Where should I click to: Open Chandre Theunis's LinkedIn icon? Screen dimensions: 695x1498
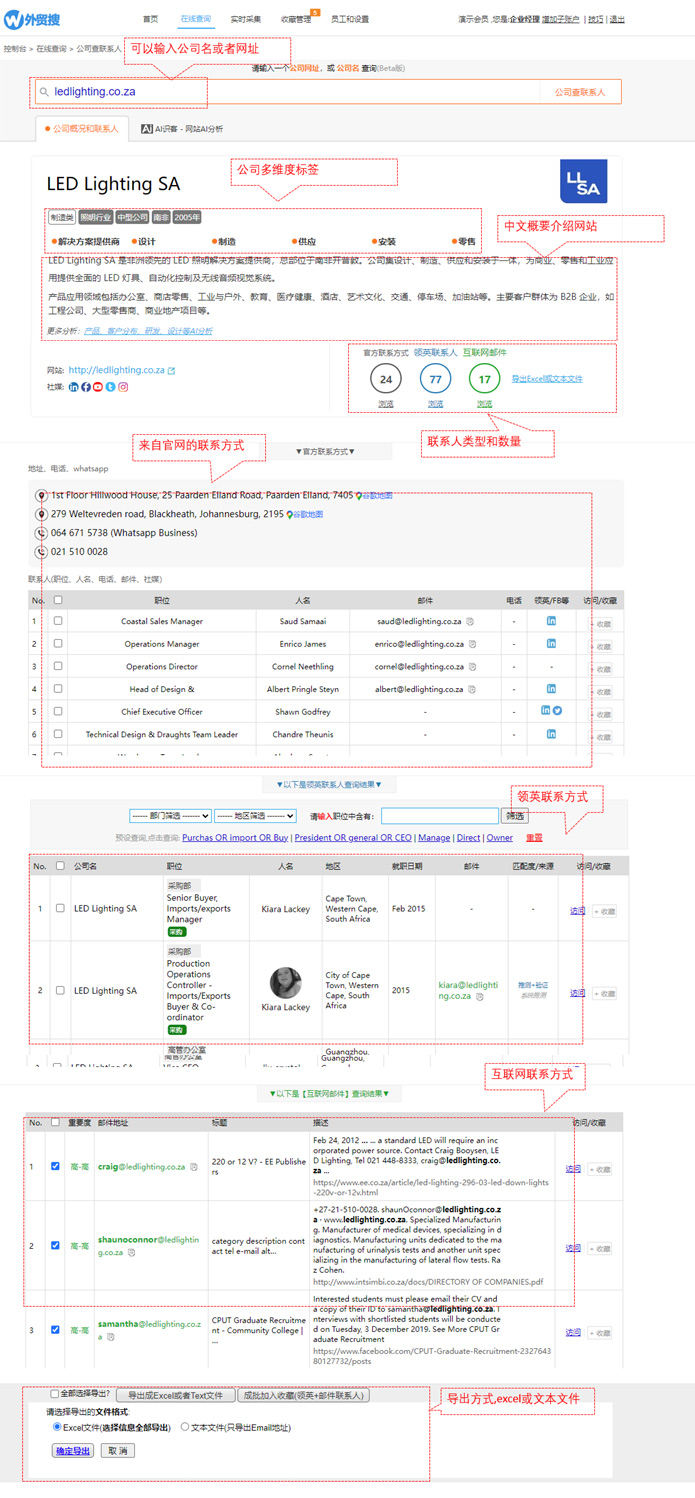pyautogui.click(x=551, y=734)
